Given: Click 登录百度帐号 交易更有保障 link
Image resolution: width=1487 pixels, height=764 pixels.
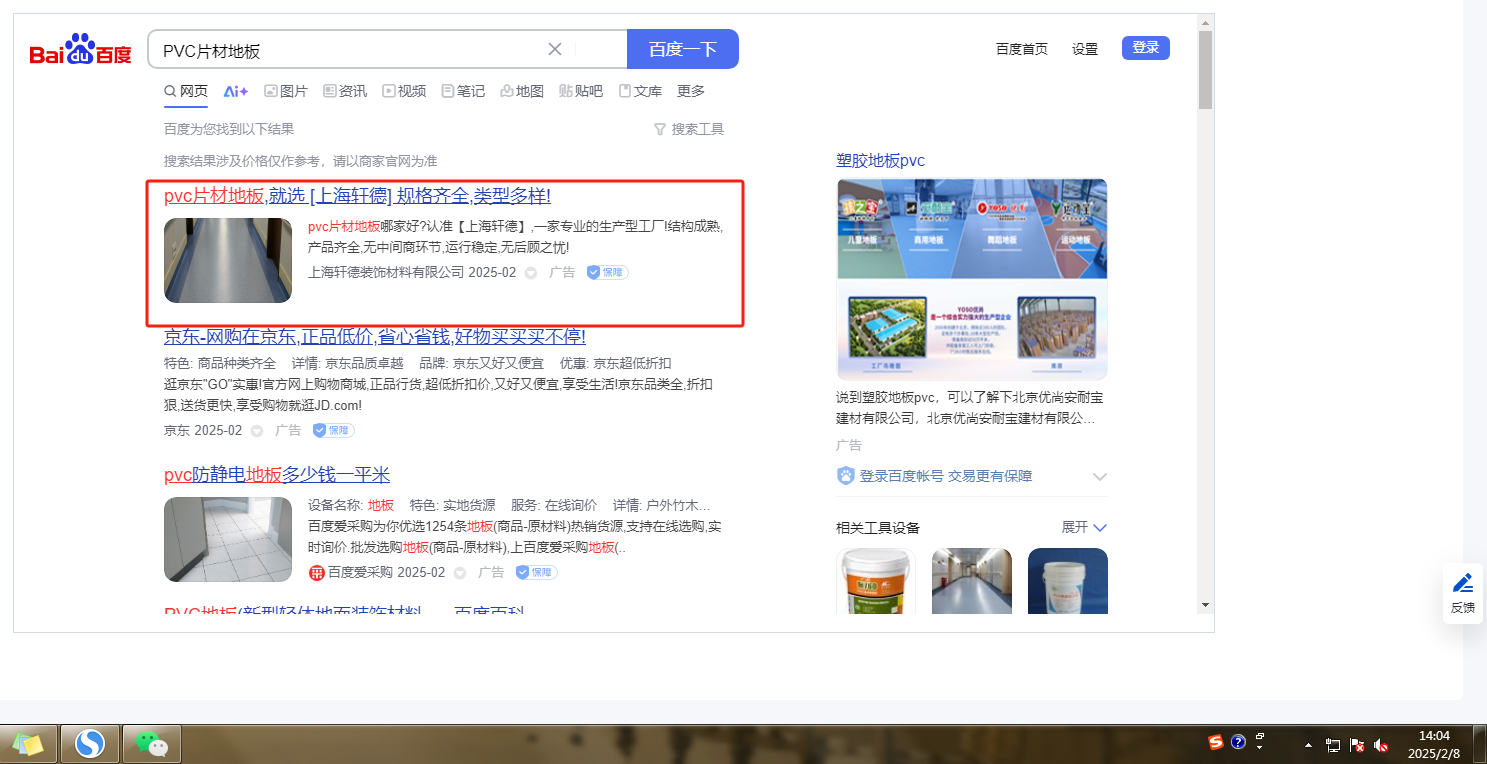Looking at the screenshot, I should tap(946, 476).
